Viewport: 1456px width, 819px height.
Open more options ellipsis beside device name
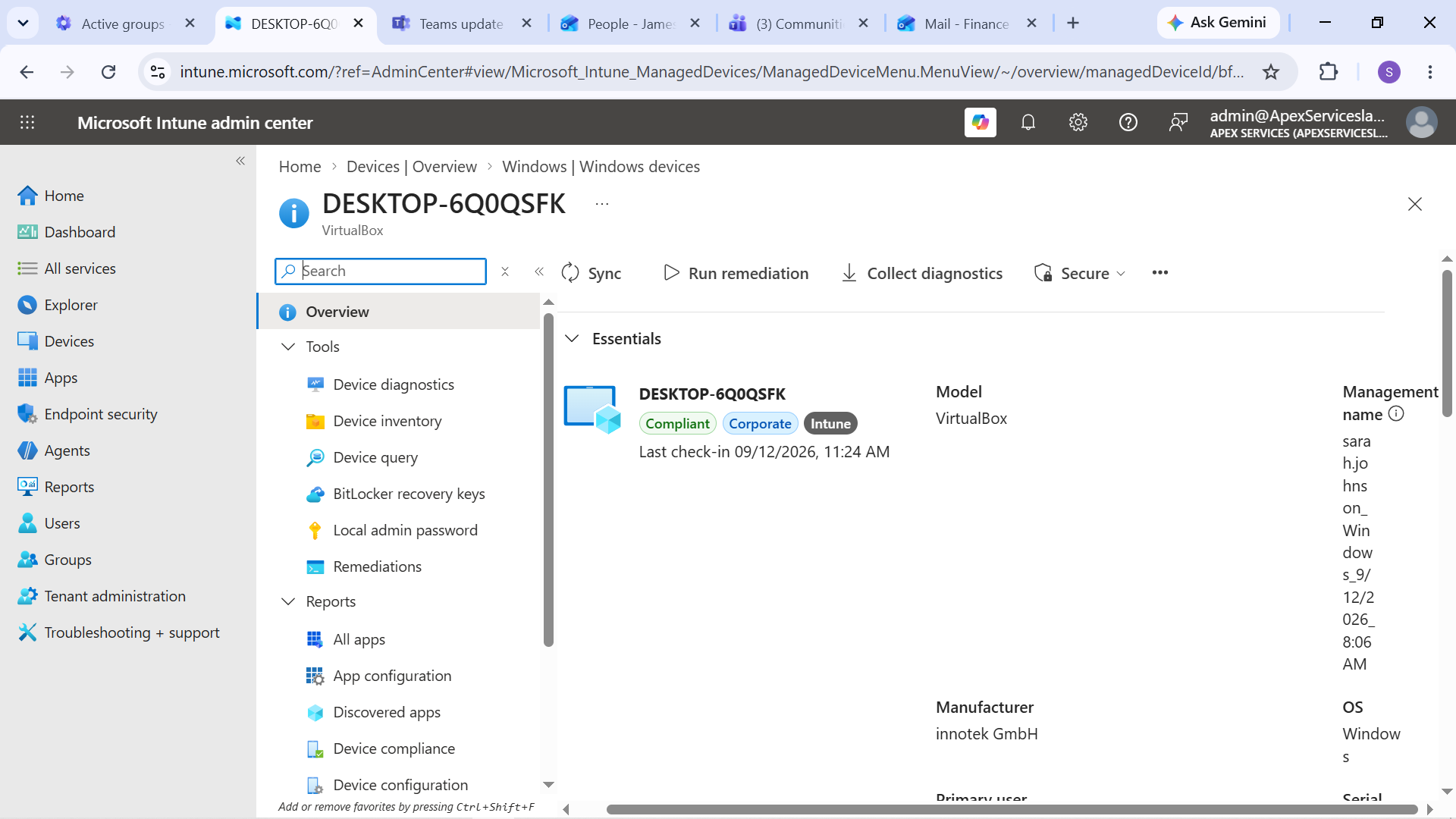pyautogui.click(x=602, y=204)
